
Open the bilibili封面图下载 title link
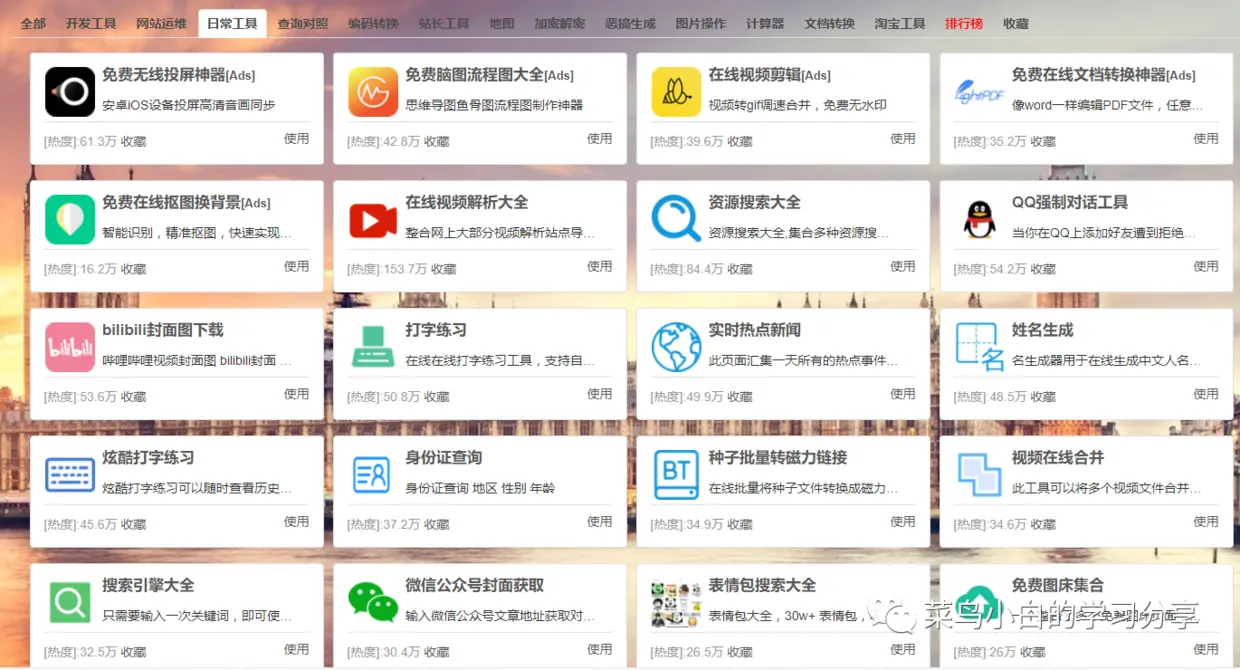pyautogui.click(x=163, y=330)
